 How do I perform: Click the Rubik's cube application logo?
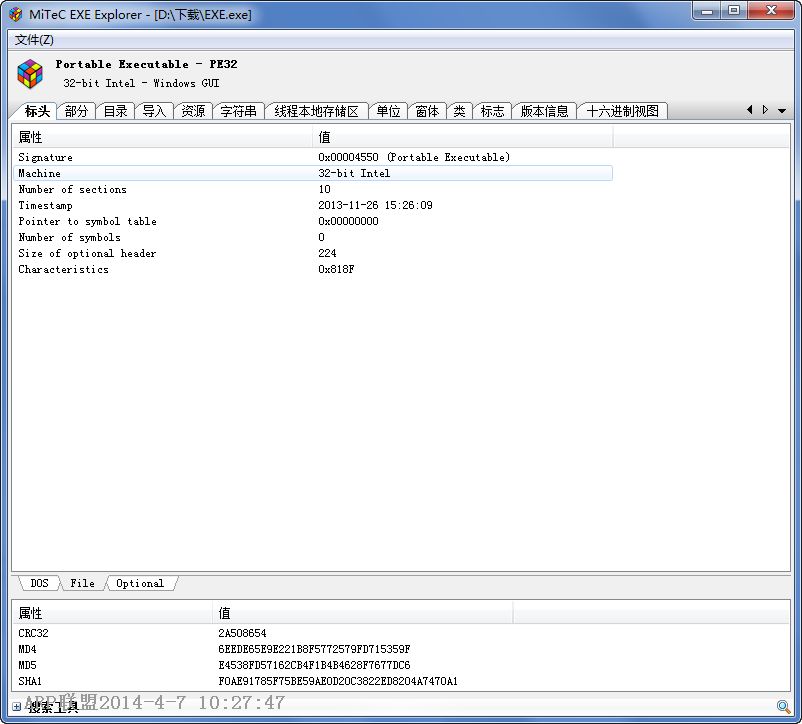click(30, 74)
